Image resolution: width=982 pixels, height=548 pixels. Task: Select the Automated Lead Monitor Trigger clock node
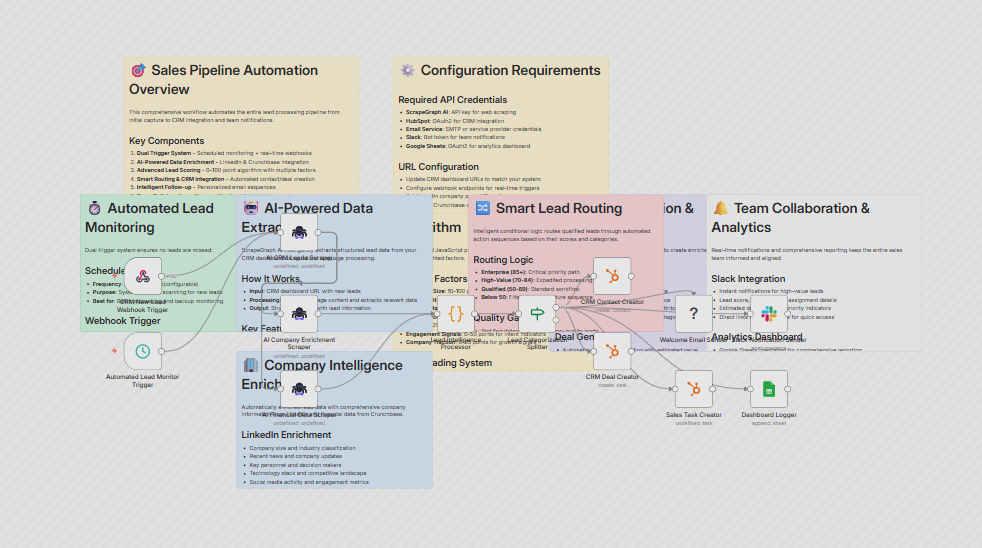pos(143,351)
